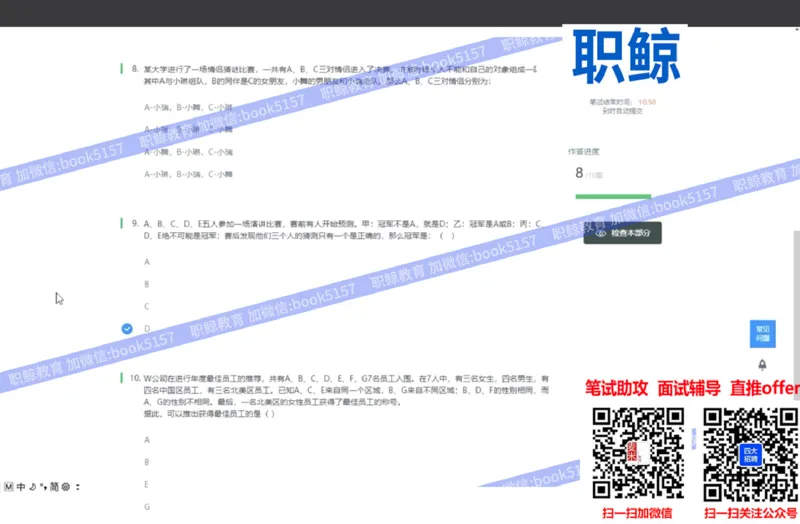Click question 9 text about 演讲比赛

tap(343, 230)
